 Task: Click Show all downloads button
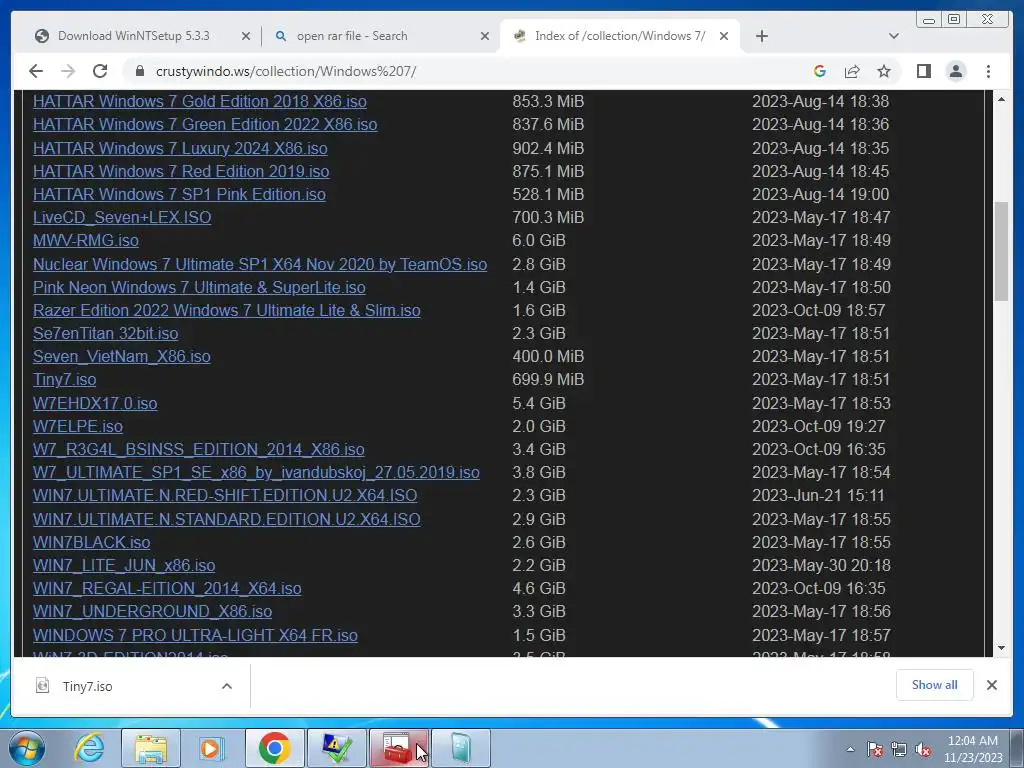935,684
